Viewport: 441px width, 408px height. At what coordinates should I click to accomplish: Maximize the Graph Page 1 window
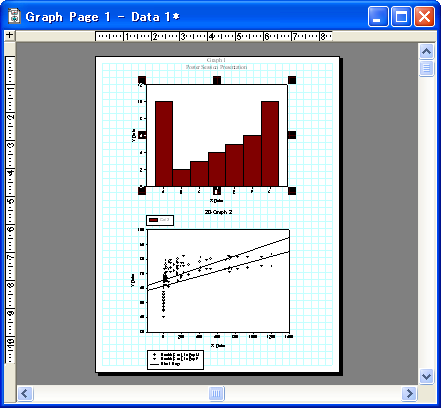(401, 16)
